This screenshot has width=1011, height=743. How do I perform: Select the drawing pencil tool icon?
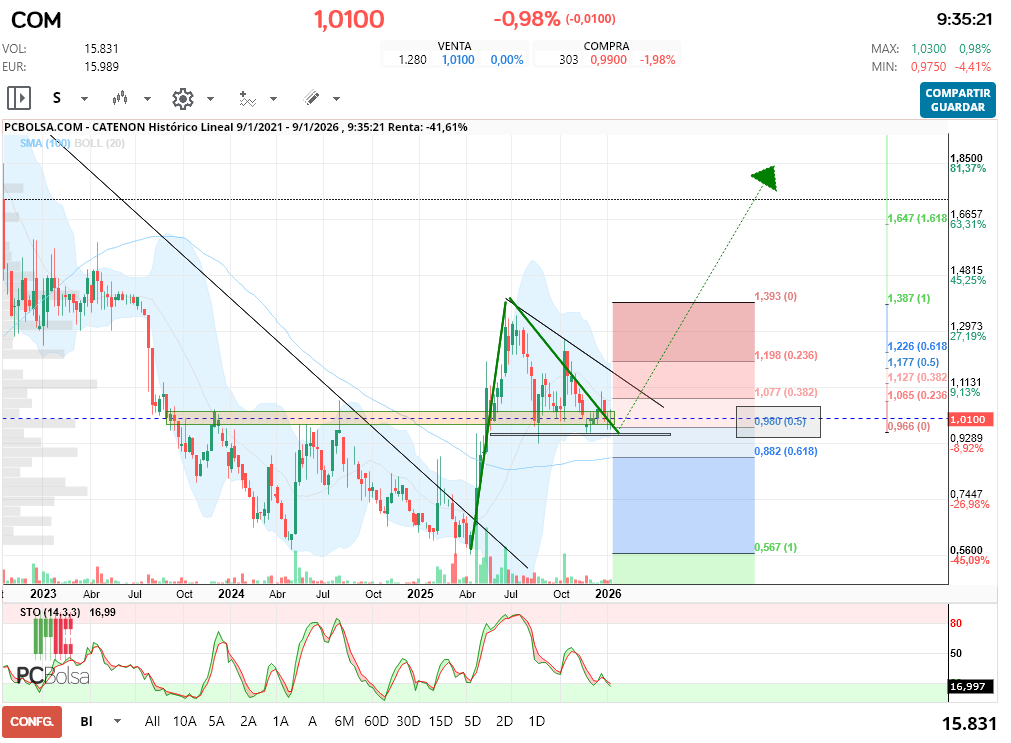point(311,98)
